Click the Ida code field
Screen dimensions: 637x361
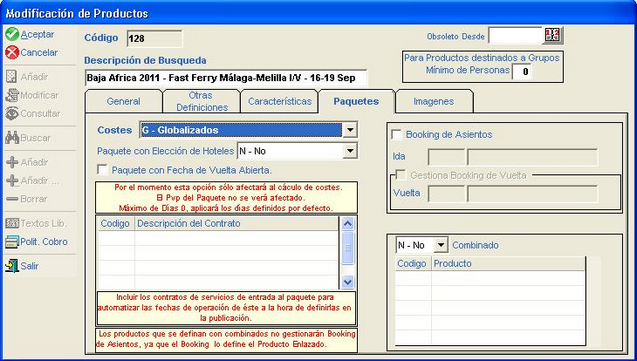[x=446, y=157]
